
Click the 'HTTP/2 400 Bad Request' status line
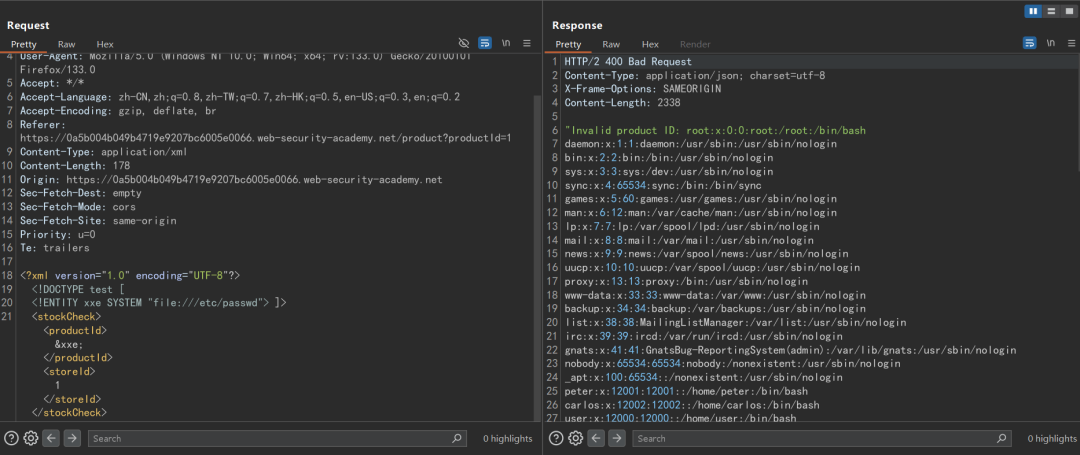click(x=628, y=62)
